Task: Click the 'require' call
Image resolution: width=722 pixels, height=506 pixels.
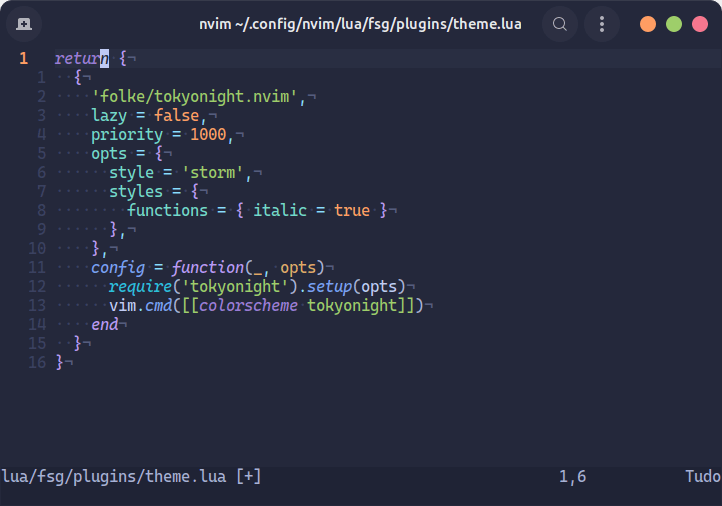Action: click(140, 287)
